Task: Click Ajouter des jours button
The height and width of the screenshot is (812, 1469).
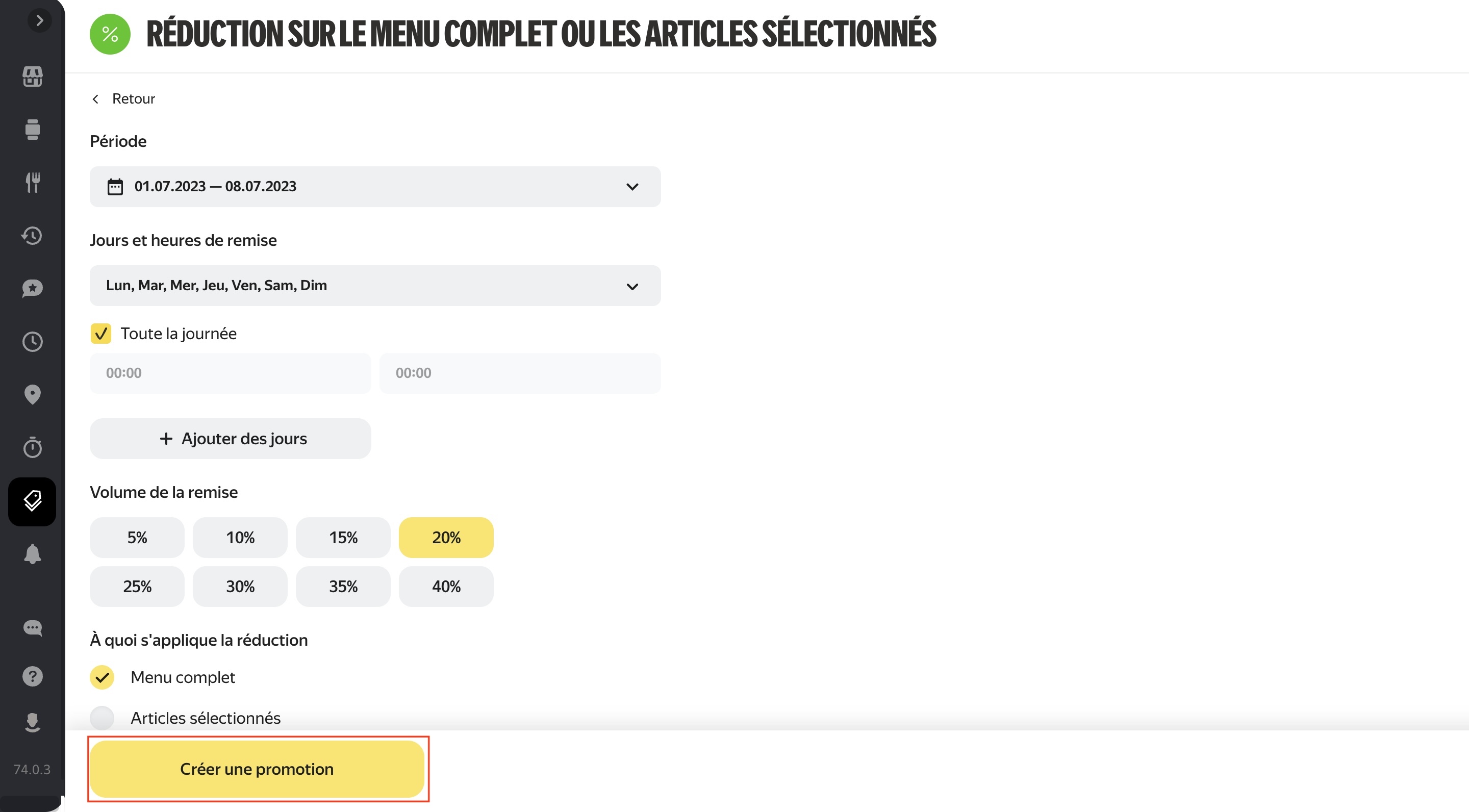Action: coord(231,439)
